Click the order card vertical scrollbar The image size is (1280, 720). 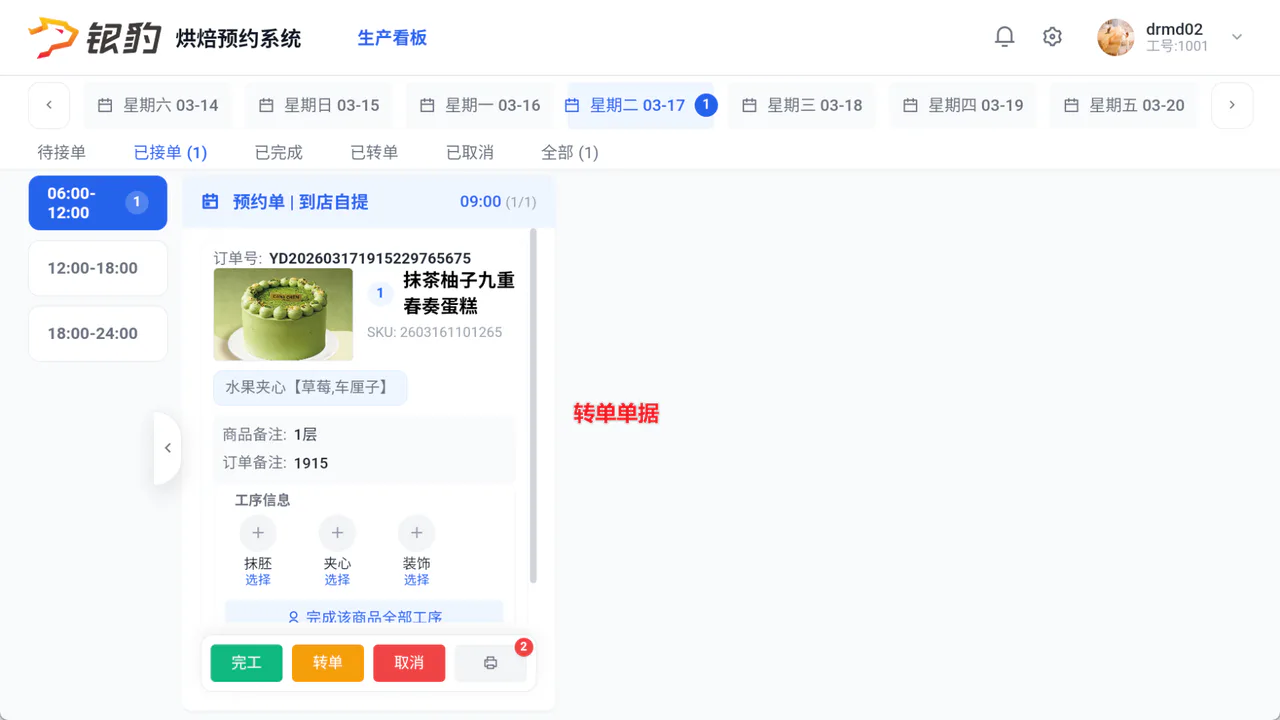533,406
